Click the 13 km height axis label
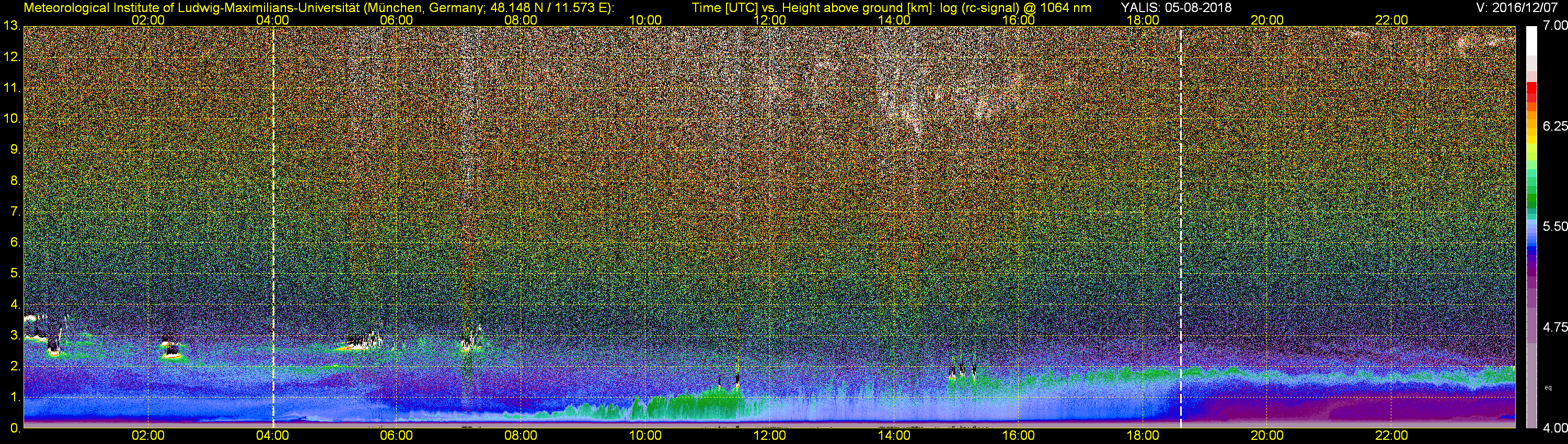Image resolution: width=1568 pixels, height=444 pixels. (11, 26)
